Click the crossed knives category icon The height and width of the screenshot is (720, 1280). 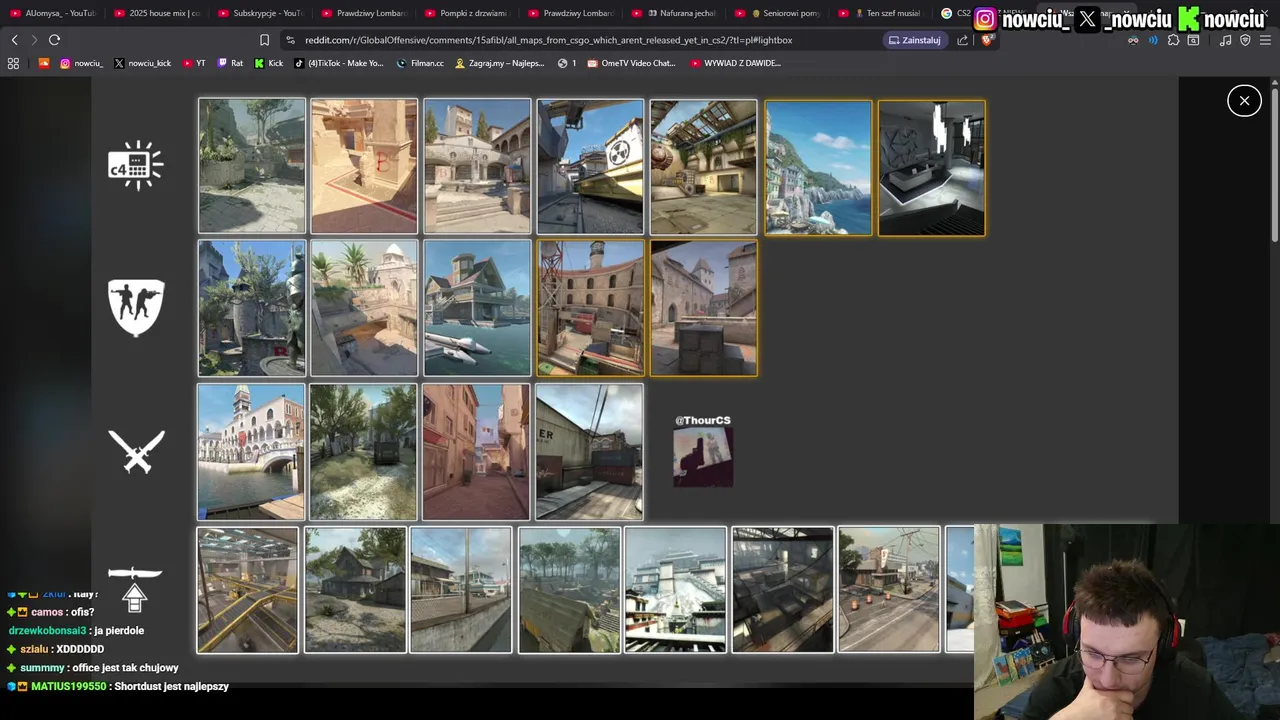coord(136,451)
